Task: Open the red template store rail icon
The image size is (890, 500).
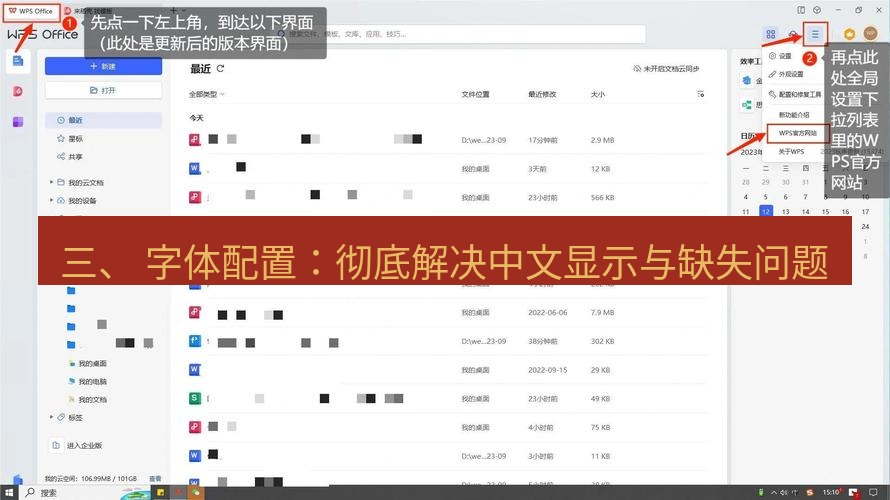Action: (18, 91)
